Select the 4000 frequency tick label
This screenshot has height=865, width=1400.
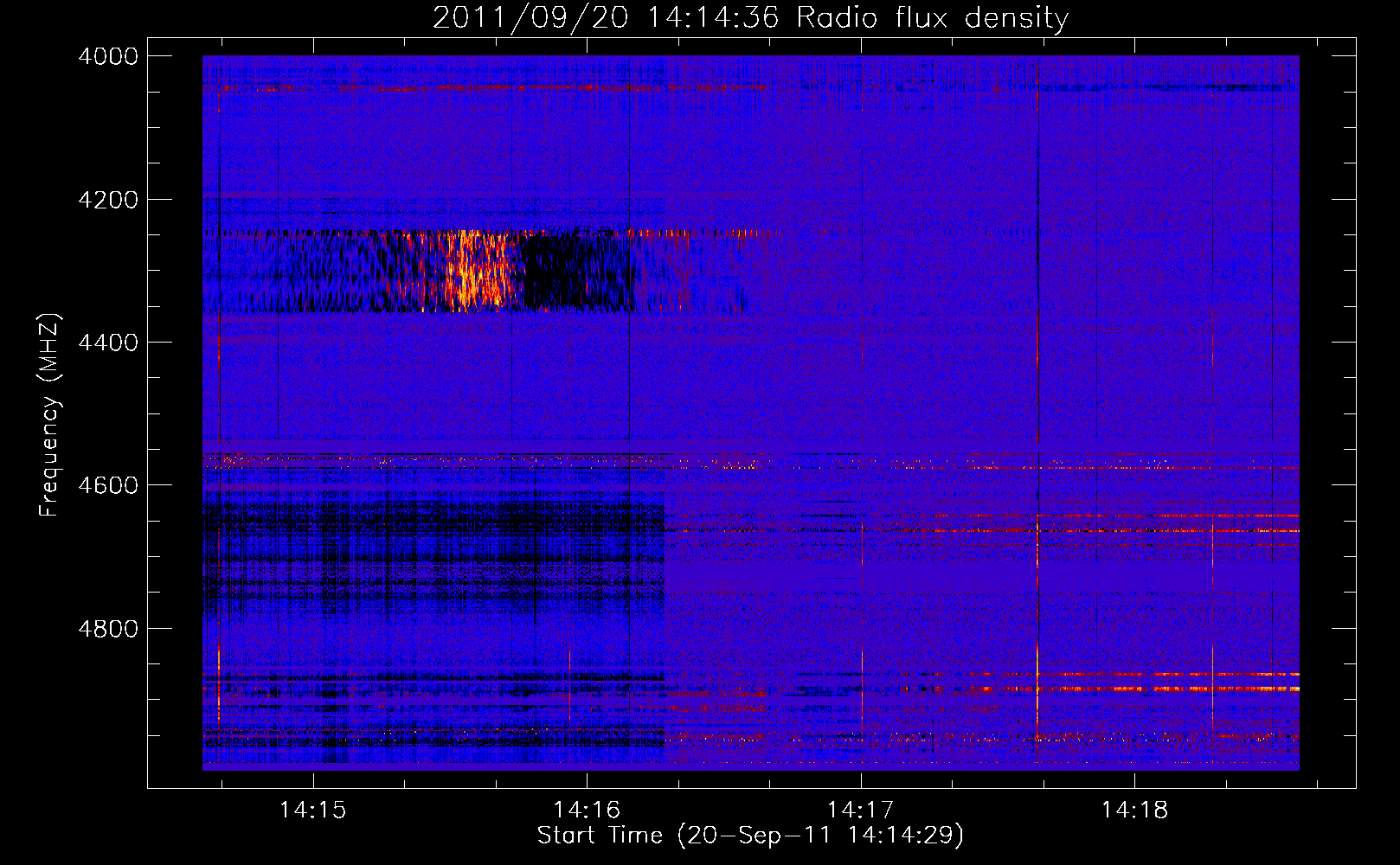click(x=107, y=56)
